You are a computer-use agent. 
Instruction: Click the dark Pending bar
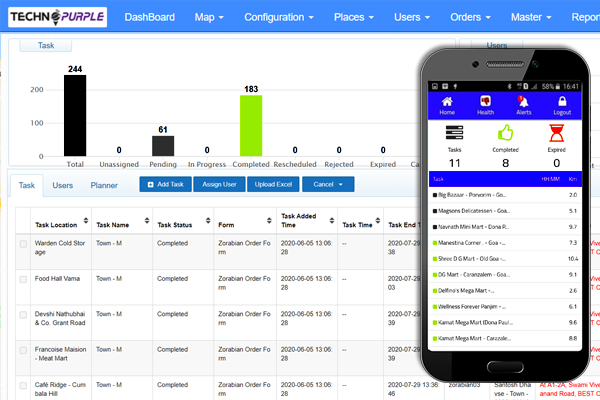[x=163, y=146]
